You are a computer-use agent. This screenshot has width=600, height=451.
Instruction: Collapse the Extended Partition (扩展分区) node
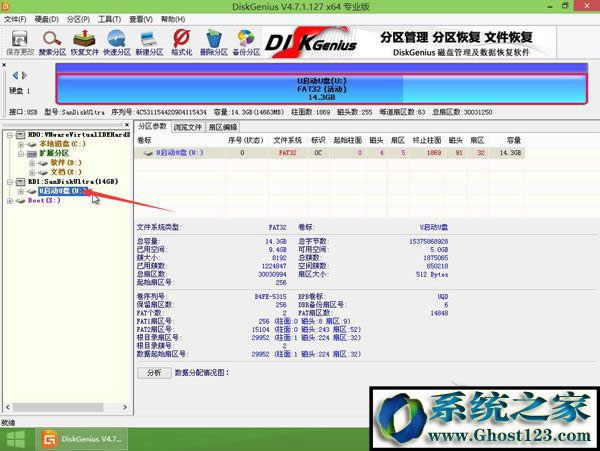20,153
